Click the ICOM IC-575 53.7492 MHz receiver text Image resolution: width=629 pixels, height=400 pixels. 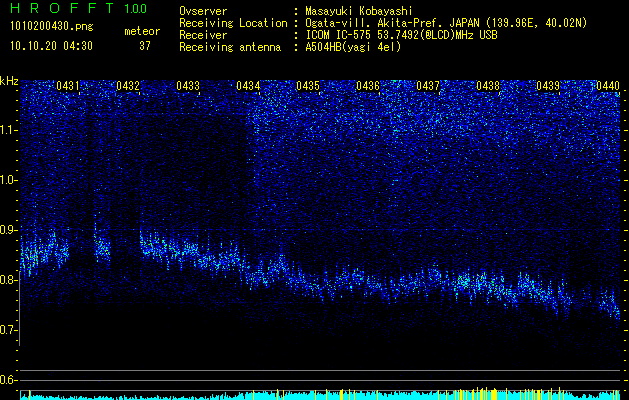pos(401,35)
